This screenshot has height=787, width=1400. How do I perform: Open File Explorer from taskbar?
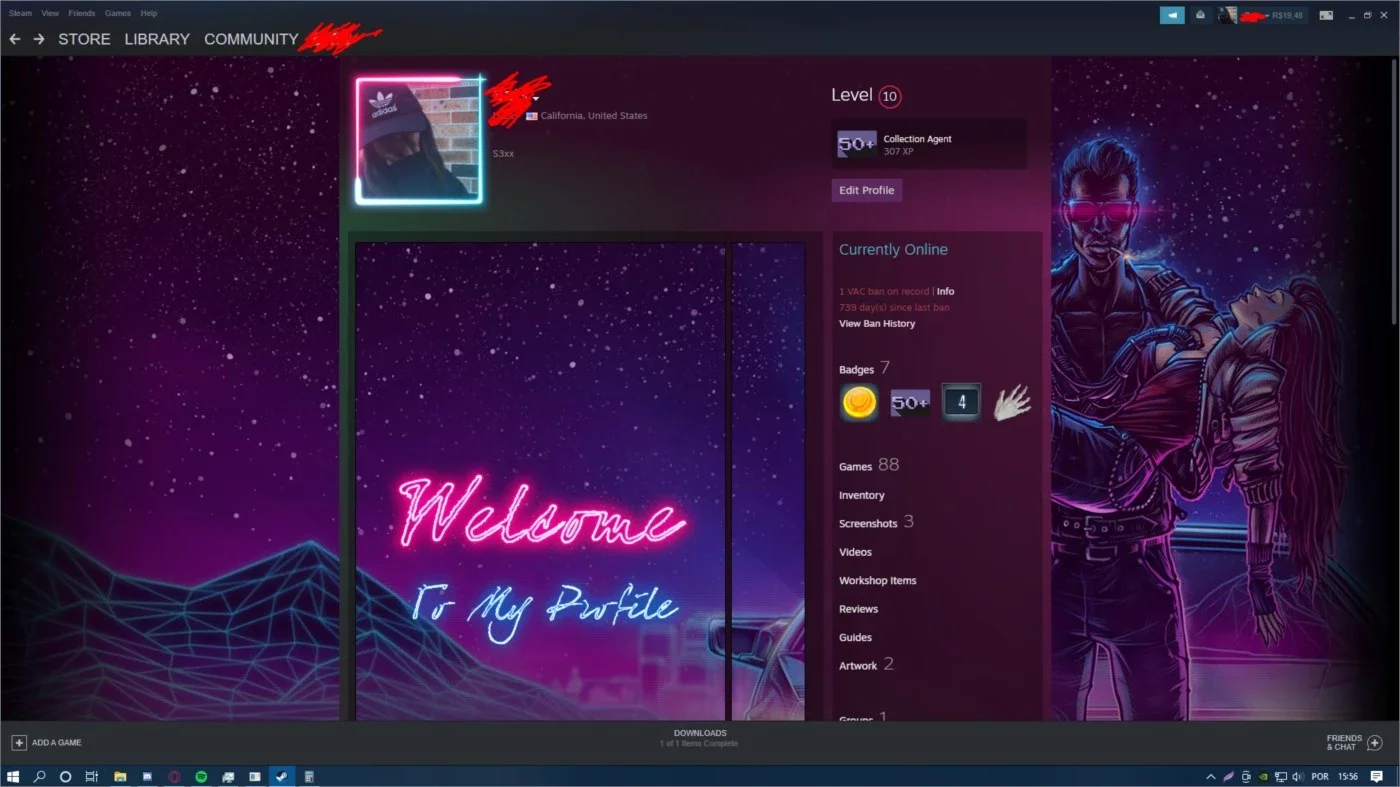pos(120,776)
